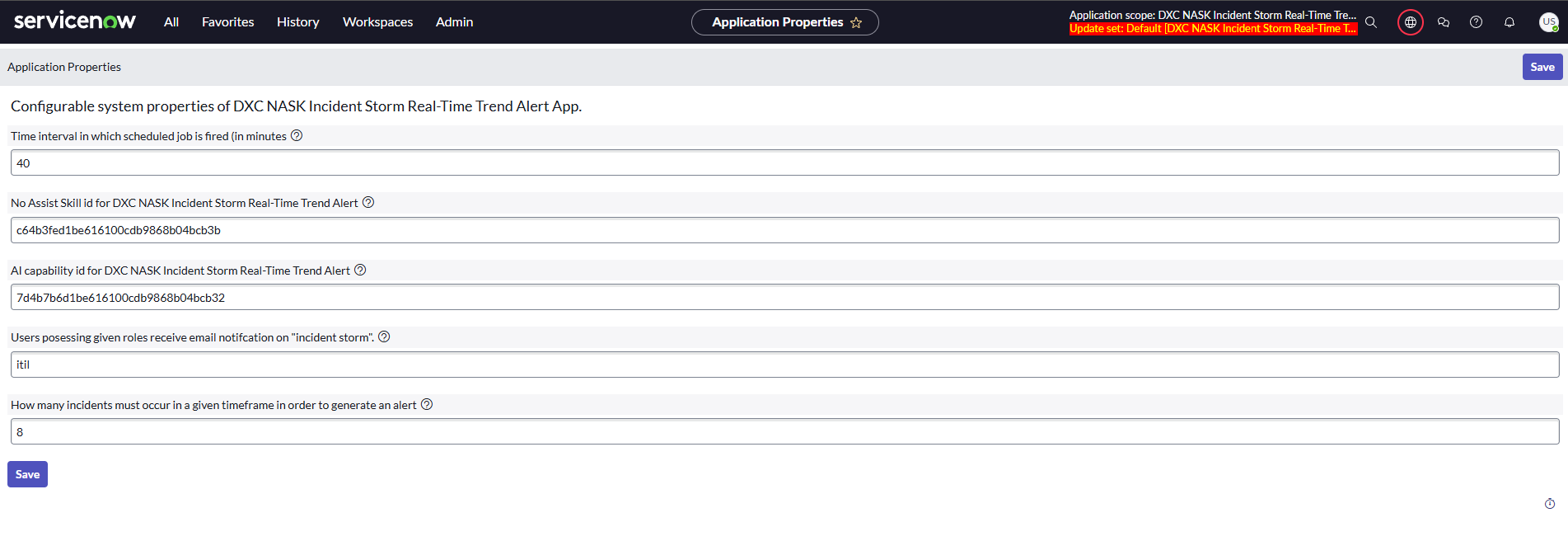Click the globe scope picker icon
1568x541 pixels.
tap(1411, 22)
